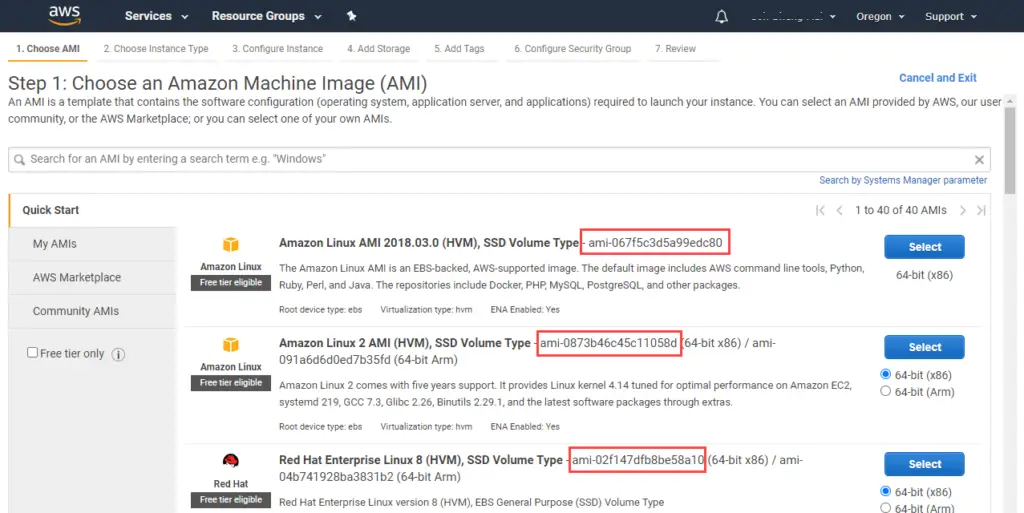Clear the AMI search with the X icon
The image size is (1024, 513).
tap(979, 159)
